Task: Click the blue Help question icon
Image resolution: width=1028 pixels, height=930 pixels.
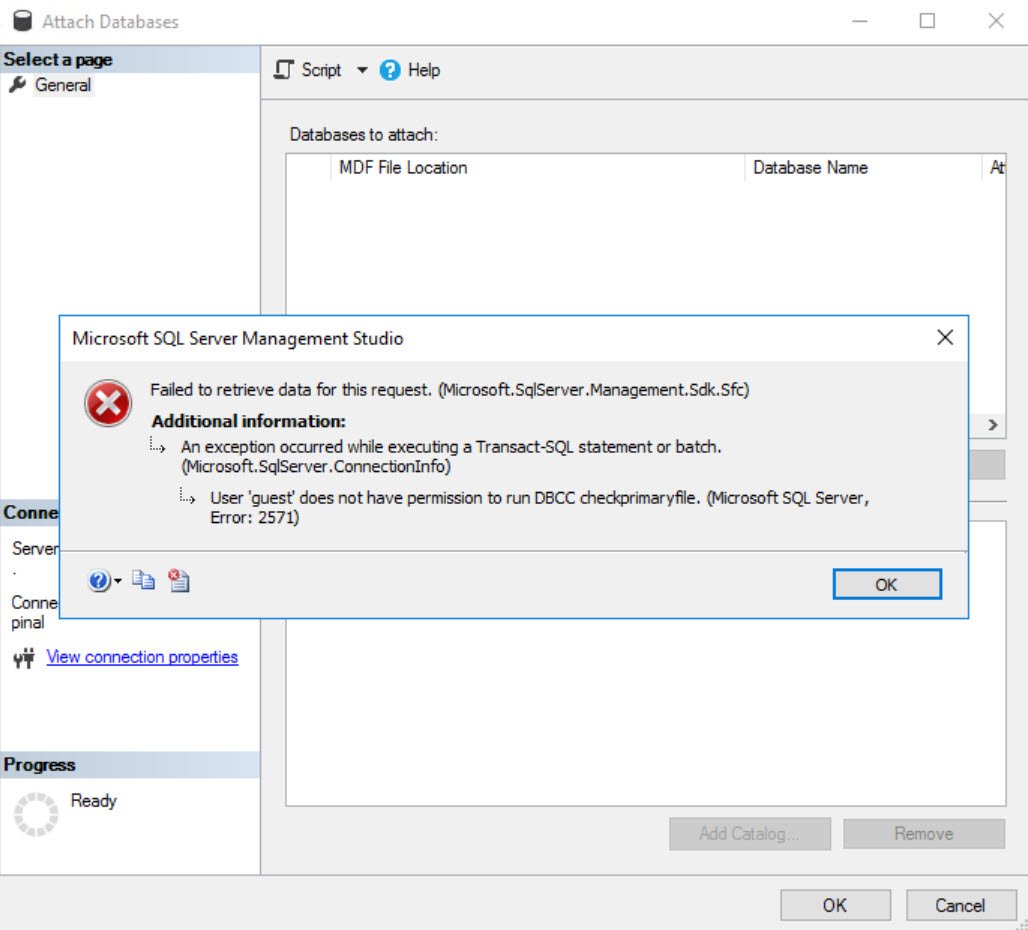Action: 389,70
